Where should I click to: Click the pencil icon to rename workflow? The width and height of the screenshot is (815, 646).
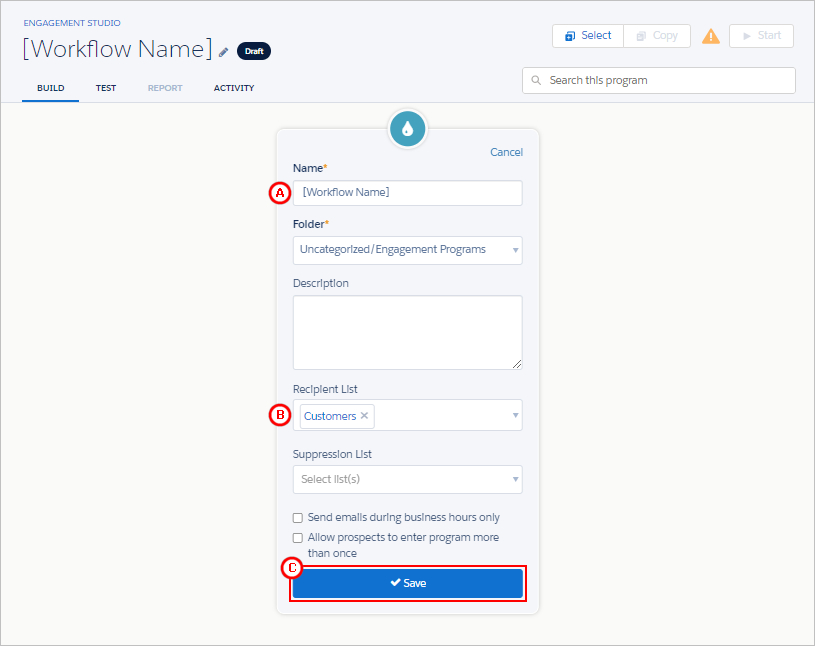click(224, 52)
